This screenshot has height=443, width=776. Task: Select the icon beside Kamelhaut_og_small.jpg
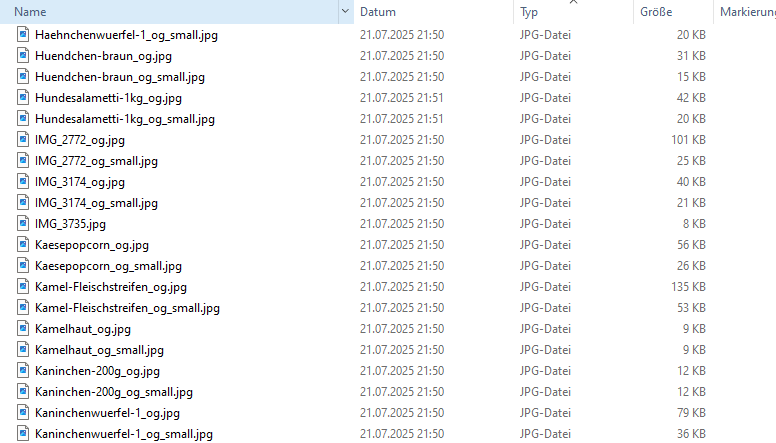point(23,349)
